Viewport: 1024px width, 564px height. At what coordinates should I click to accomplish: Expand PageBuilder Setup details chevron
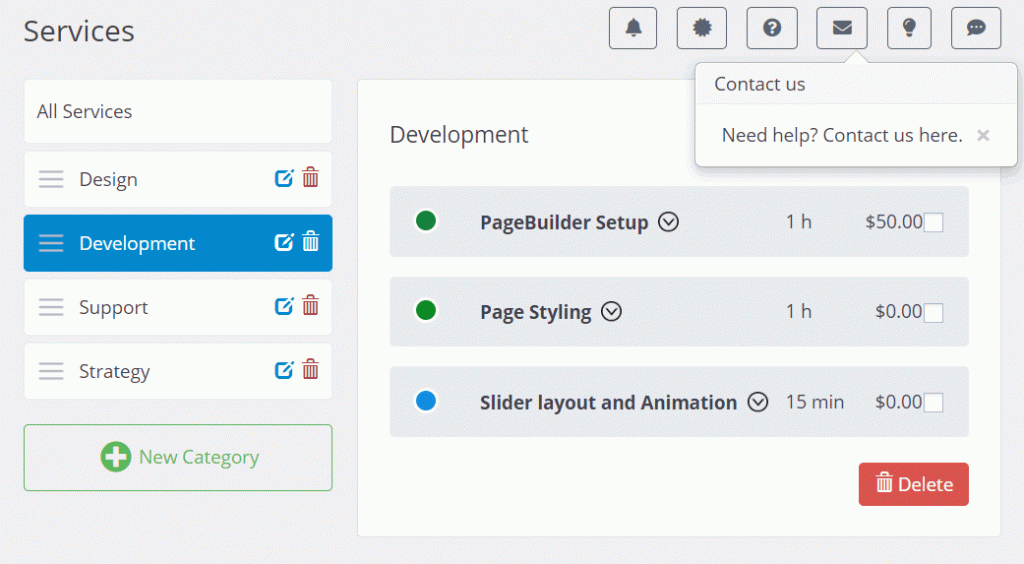(x=668, y=222)
